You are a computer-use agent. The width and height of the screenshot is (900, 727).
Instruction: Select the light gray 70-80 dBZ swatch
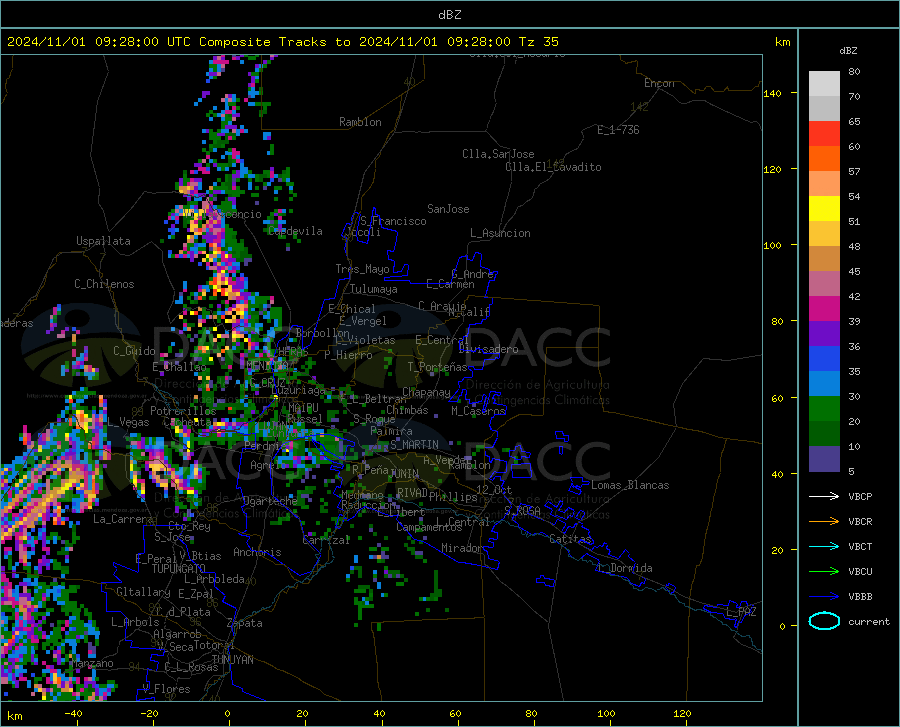(x=824, y=84)
